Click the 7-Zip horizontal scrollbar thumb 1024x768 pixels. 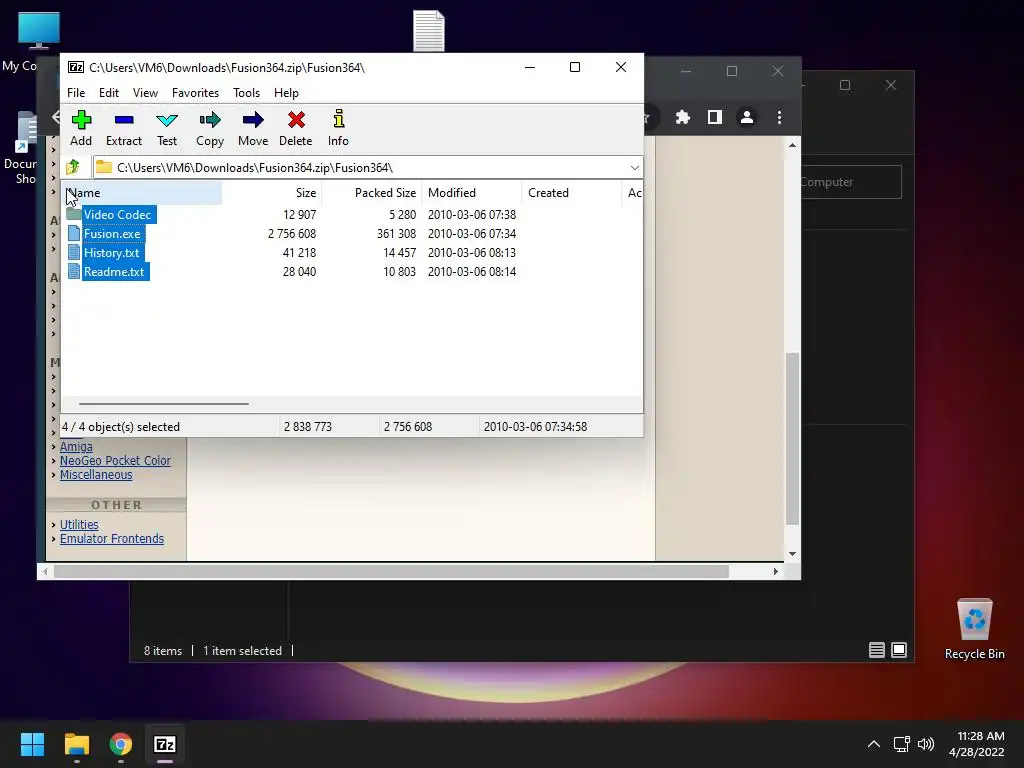(163, 404)
